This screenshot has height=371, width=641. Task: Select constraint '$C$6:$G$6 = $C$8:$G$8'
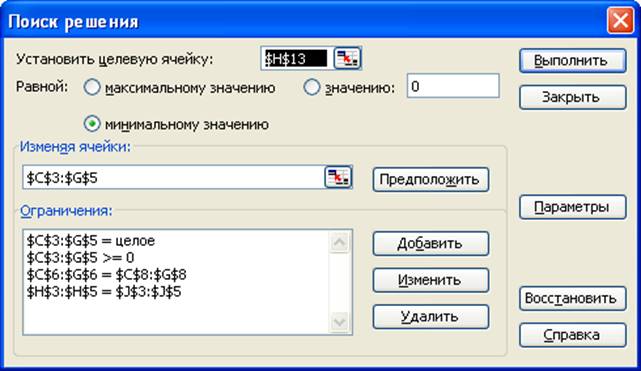click(x=106, y=275)
